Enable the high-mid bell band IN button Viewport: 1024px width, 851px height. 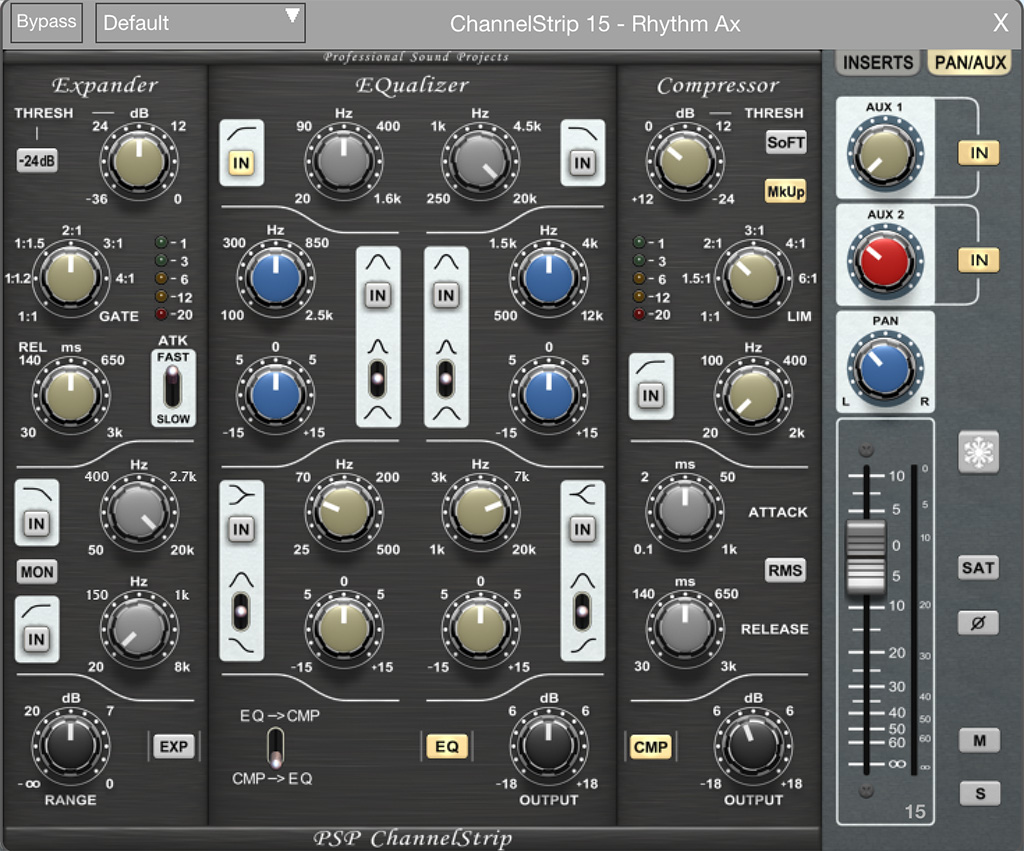(446, 295)
